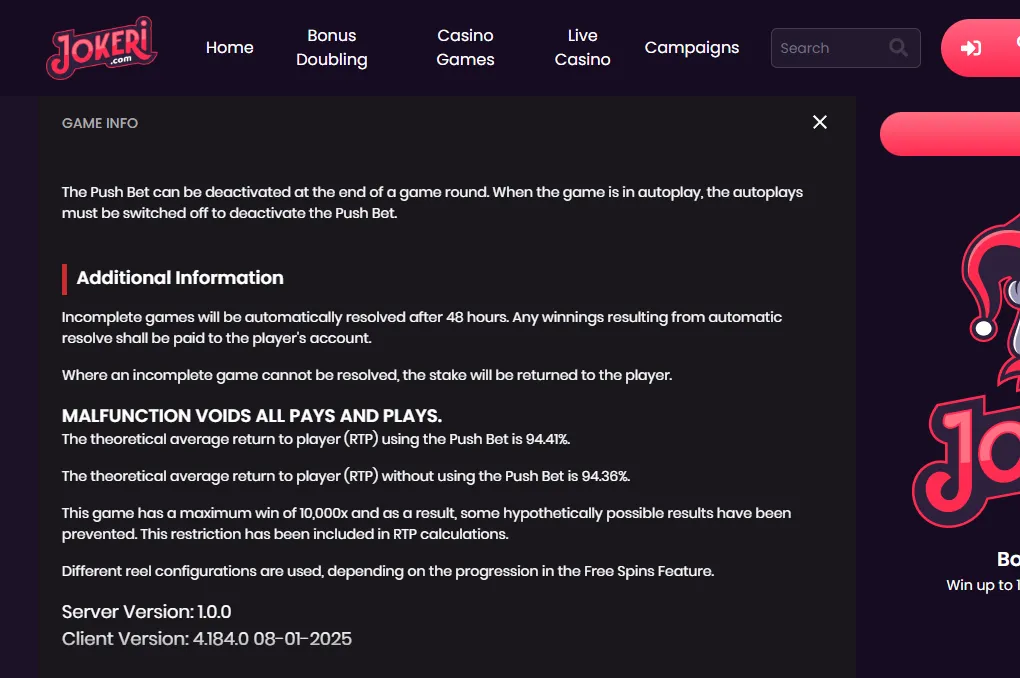
Task: Click the wide pink button below login
Action: pos(950,134)
